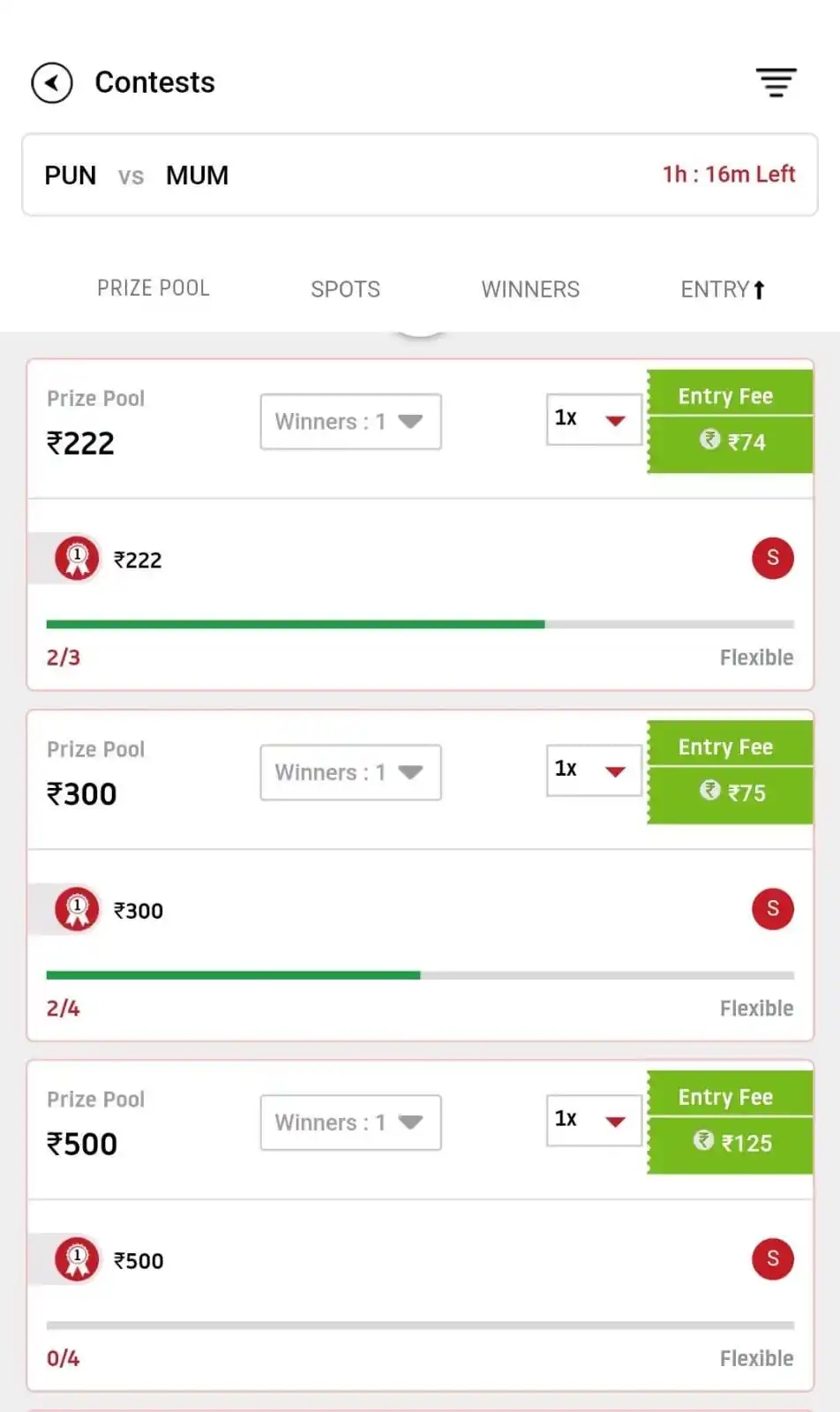Sort contests by WINNERS

pos(530,289)
